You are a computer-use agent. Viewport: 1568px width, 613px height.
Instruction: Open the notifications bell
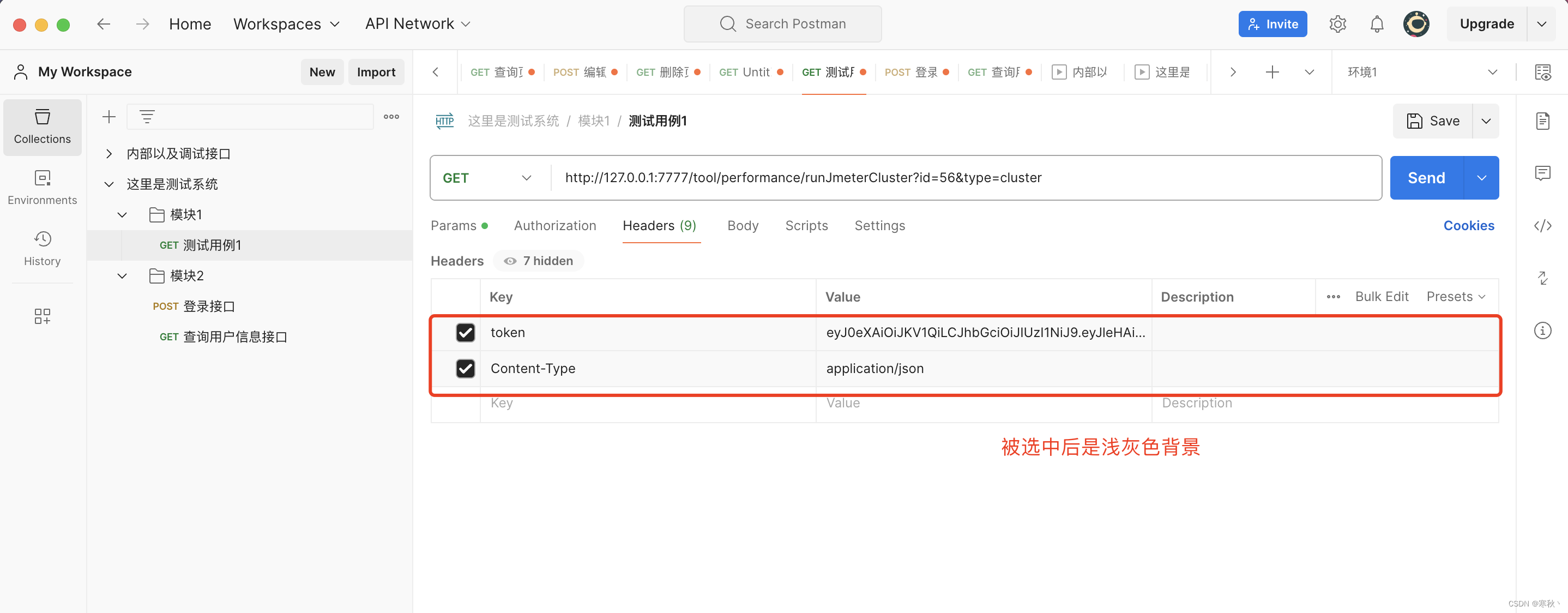point(1377,24)
